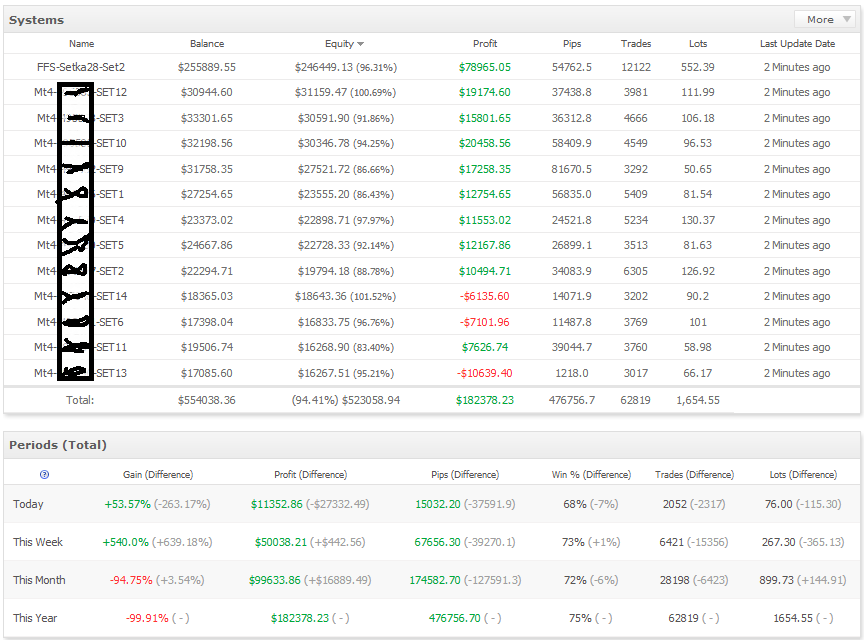Sort systems by Trades column header
The height and width of the screenshot is (640, 864).
click(636, 44)
